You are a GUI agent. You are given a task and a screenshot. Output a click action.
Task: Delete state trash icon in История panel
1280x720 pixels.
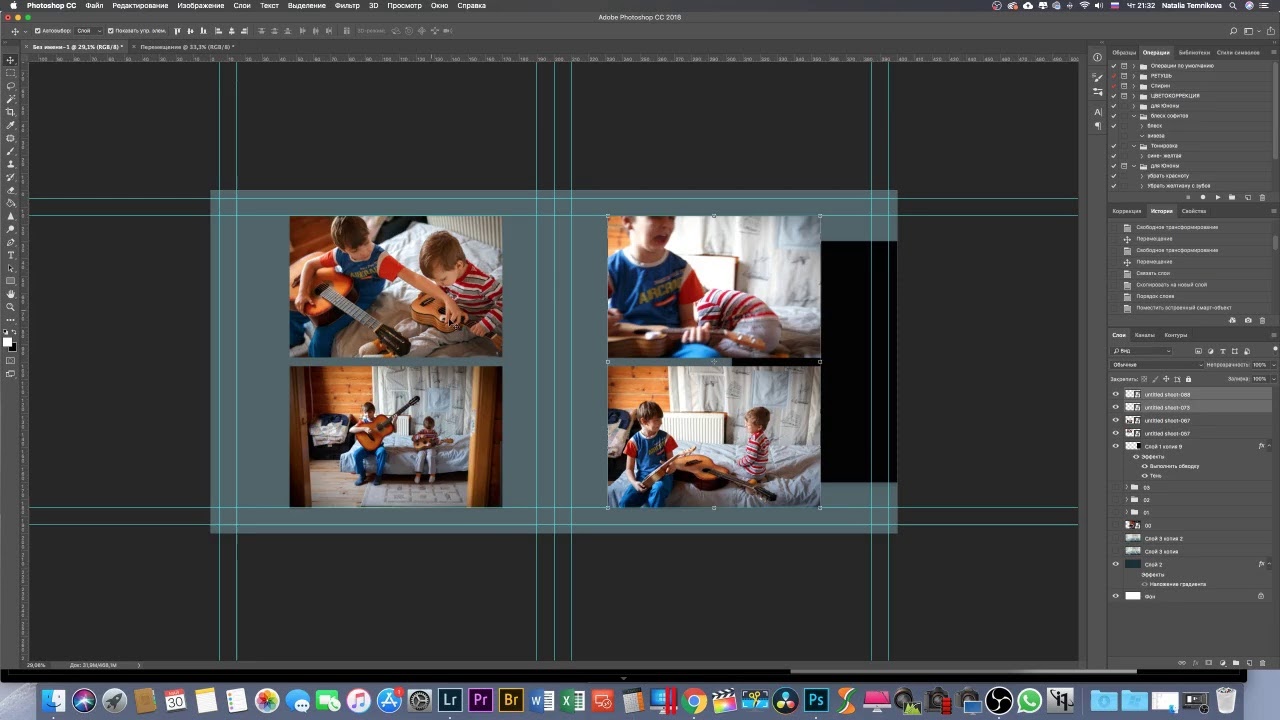(1262, 320)
